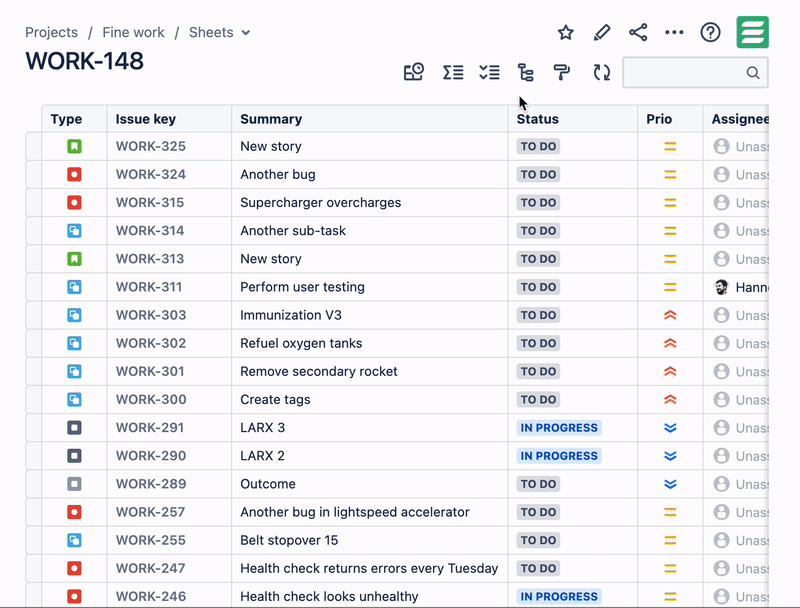Image resolution: width=800 pixels, height=608 pixels.
Task: Enable the hierarchy view icon
Action: [526, 72]
